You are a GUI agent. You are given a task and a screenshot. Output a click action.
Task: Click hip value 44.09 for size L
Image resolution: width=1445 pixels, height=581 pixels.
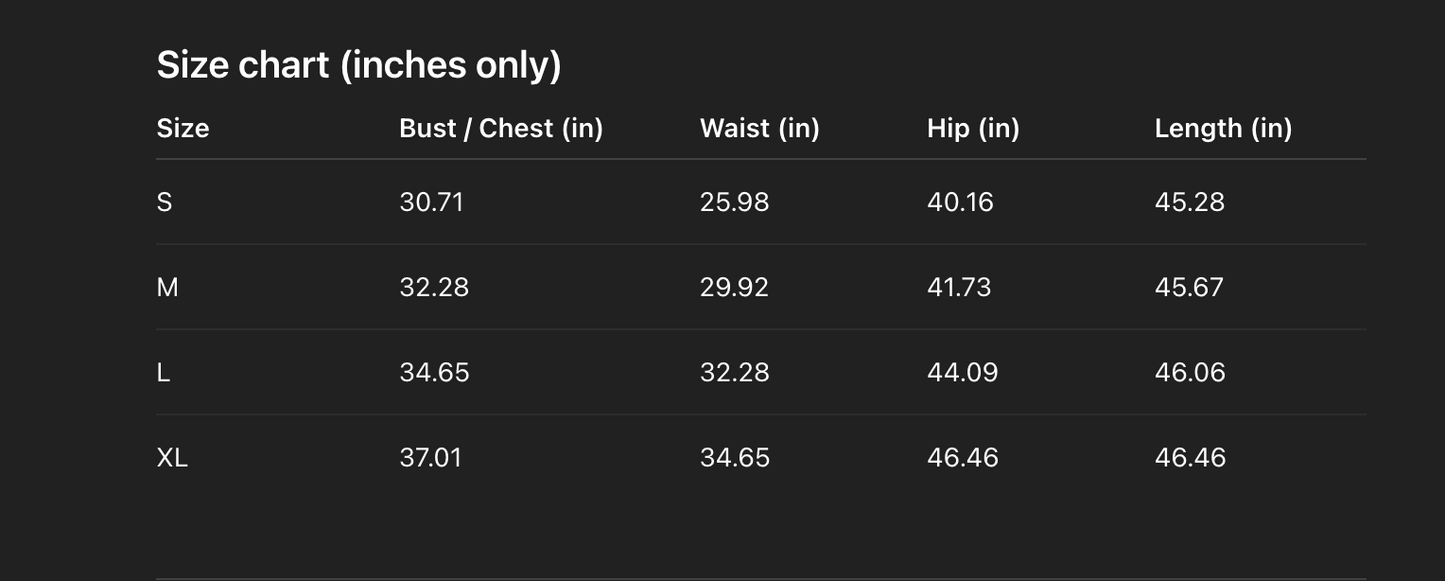point(962,372)
